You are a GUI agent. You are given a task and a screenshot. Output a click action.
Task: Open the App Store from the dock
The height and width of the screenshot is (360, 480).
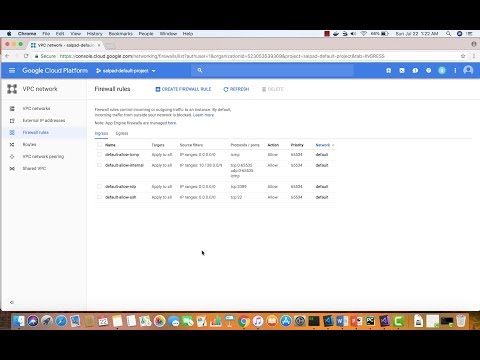(x=286, y=321)
